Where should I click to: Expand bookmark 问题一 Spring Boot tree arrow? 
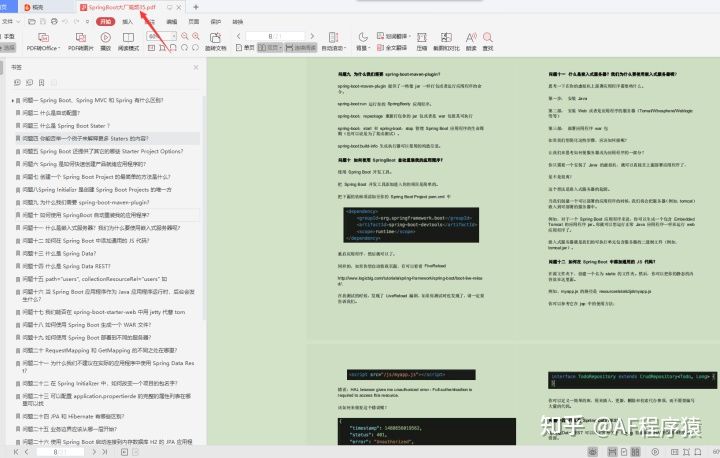pos(12,100)
